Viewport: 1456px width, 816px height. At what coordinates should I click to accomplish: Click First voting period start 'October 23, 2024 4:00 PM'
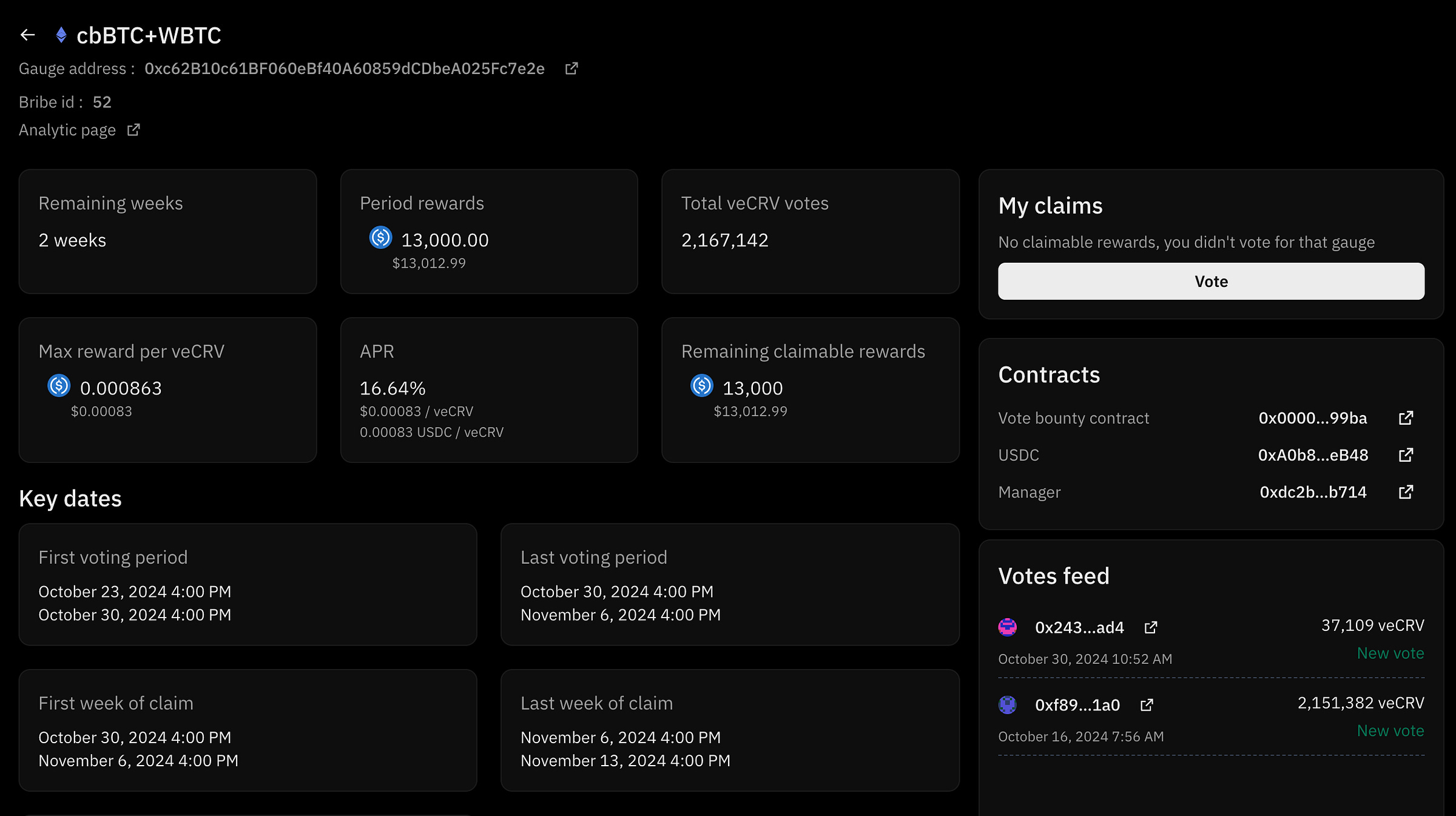point(135,592)
